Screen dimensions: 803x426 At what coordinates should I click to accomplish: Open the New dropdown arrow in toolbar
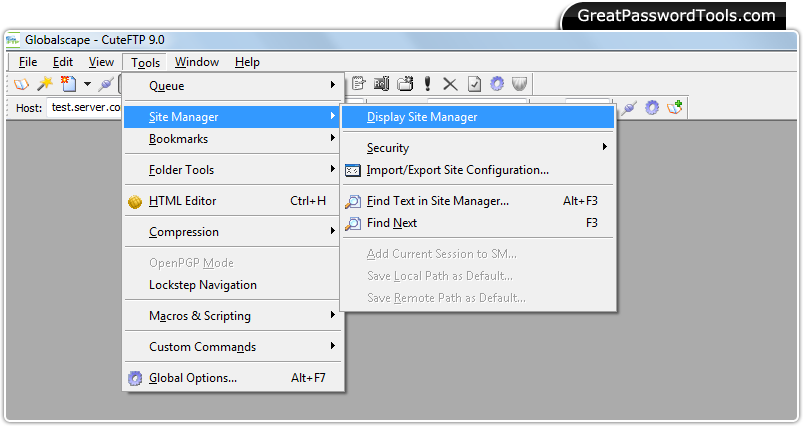pyautogui.click(x=88, y=84)
